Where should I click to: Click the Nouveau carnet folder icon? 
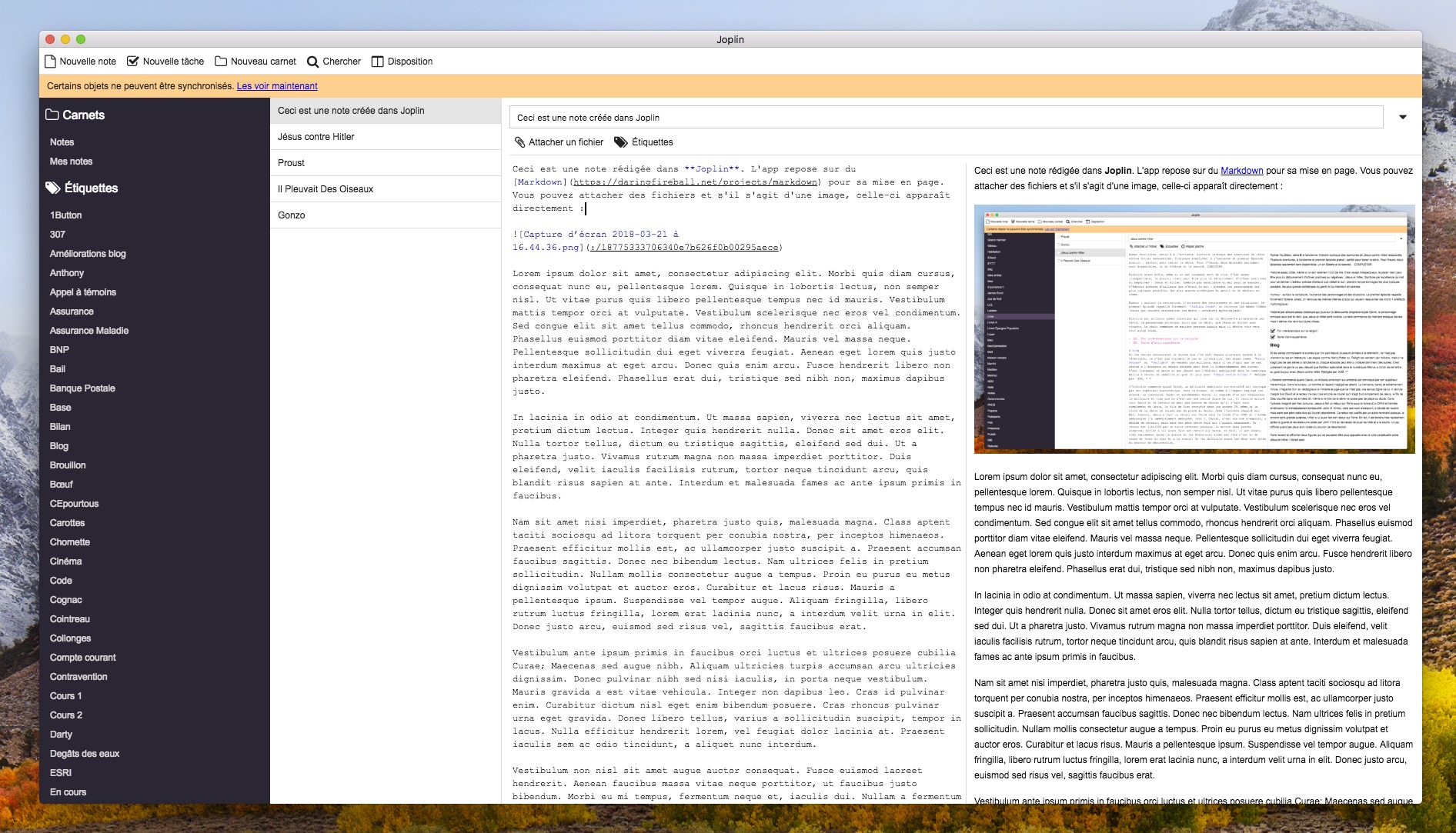click(x=221, y=62)
